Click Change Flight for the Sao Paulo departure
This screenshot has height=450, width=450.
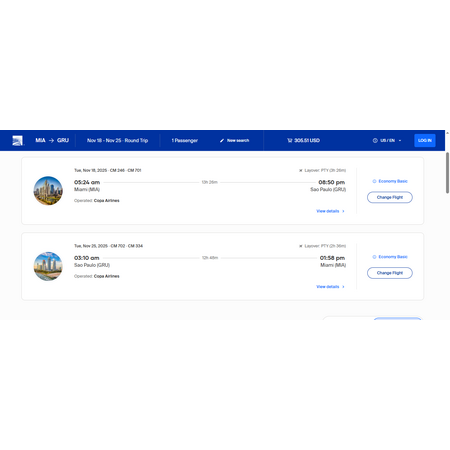pyautogui.click(x=390, y=273)
